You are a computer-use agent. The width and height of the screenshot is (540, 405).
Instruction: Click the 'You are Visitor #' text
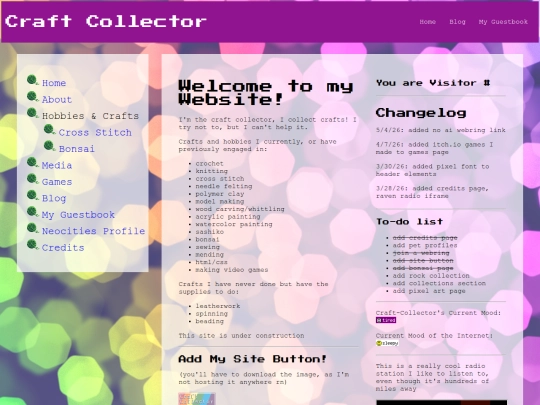[x=433, y=83]
